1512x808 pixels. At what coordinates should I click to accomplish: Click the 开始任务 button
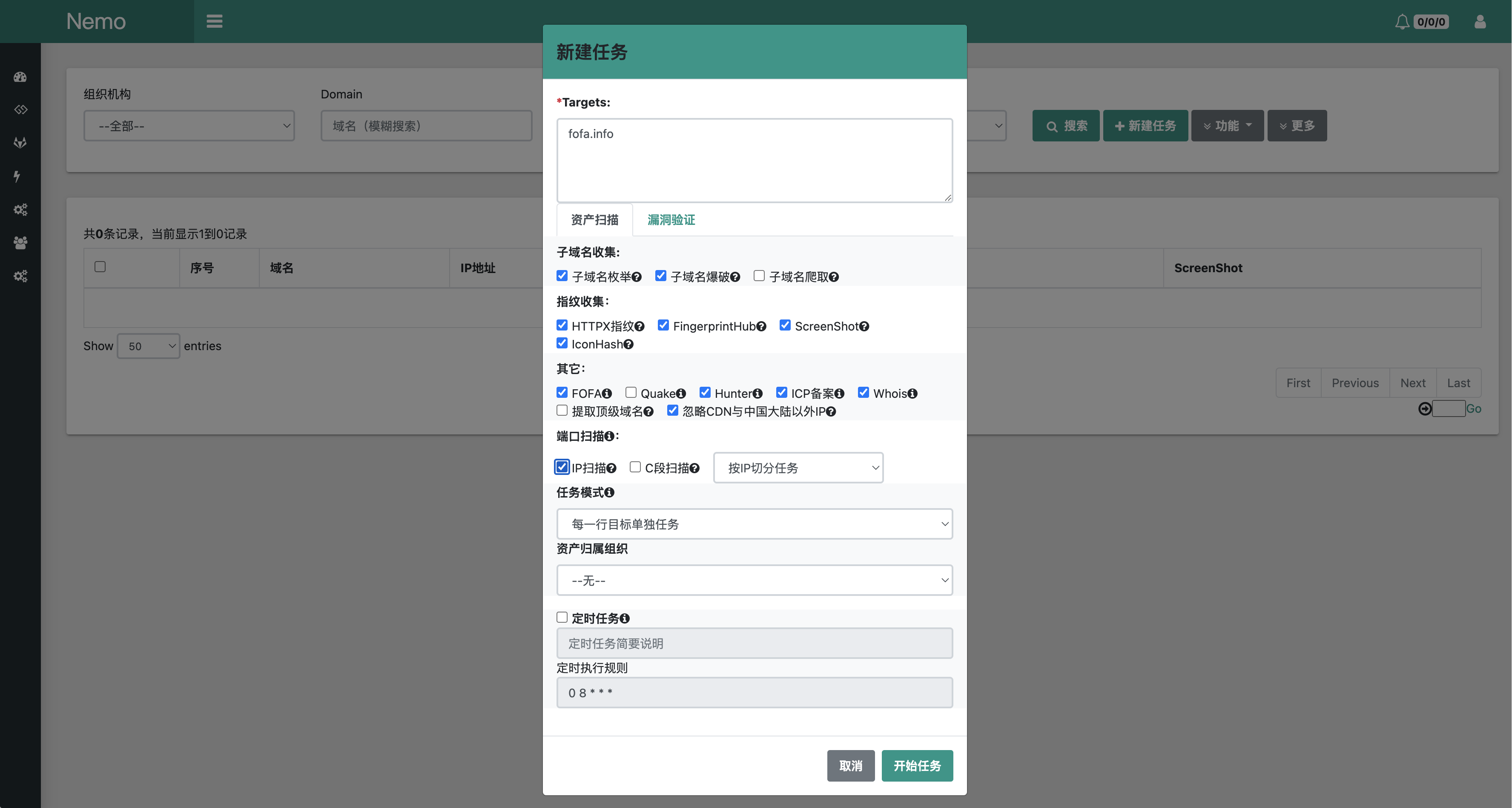click(917, 766)
